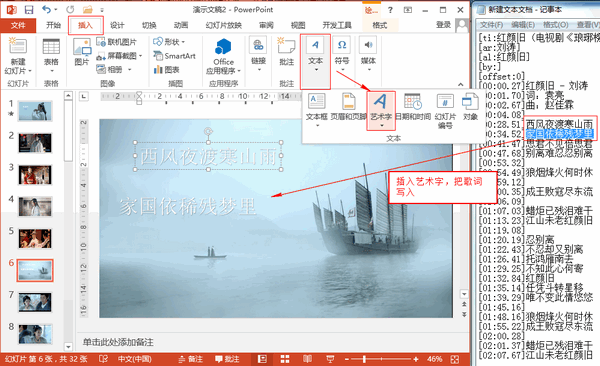Insert Date and Time (日期和时间)

point(413,107)
